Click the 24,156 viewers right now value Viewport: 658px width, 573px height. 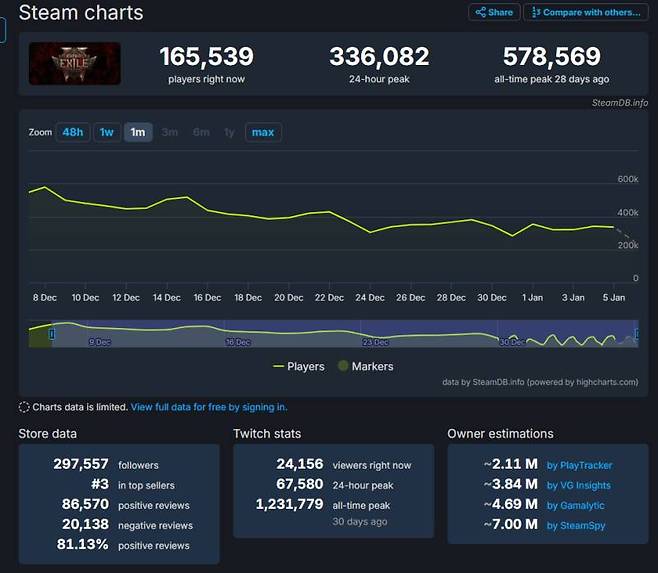pos(300,464)
